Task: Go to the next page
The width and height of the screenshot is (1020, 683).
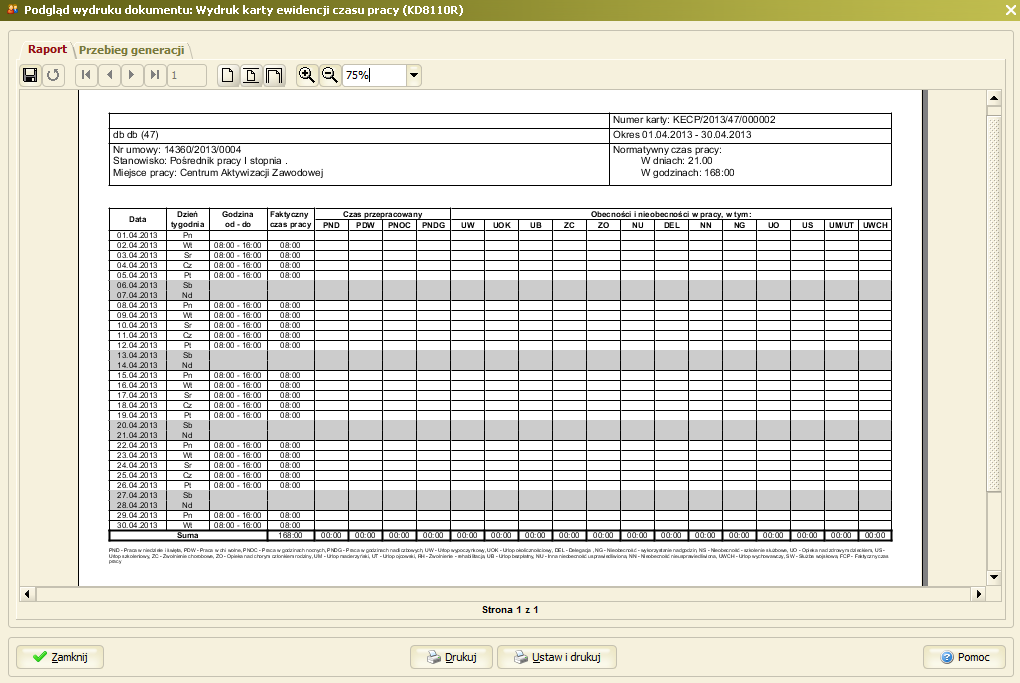Action: tap(132, 75)
